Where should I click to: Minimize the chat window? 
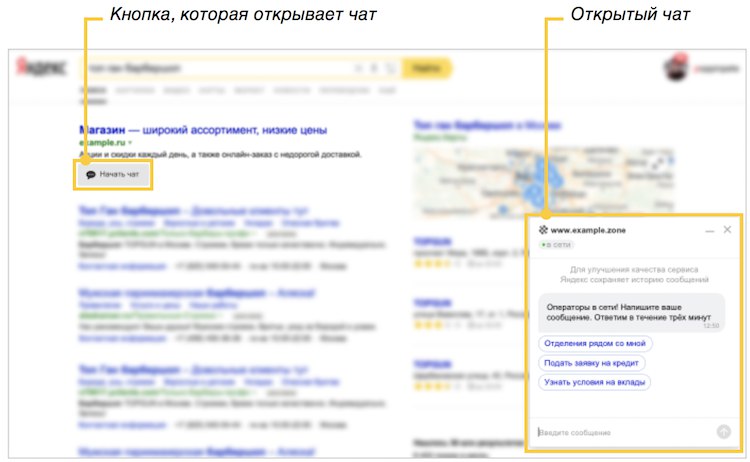710,231
